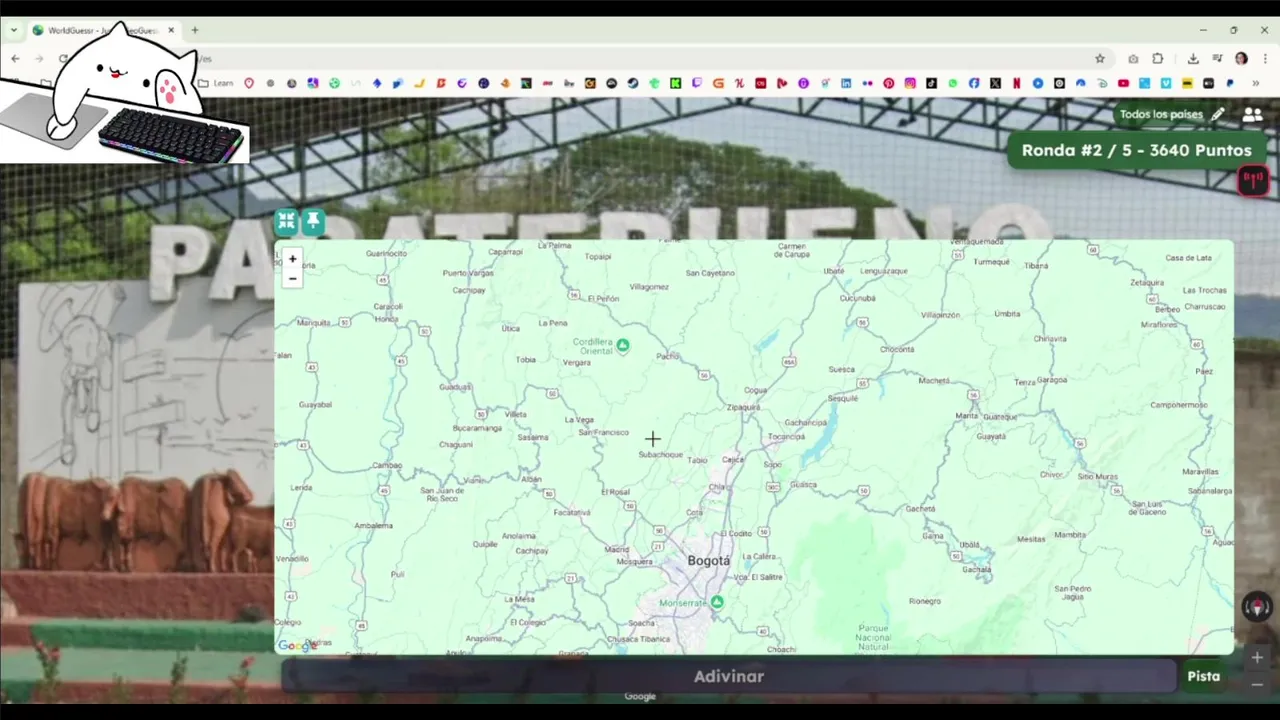
Task: Go forward in browser history
Action: 38,59
